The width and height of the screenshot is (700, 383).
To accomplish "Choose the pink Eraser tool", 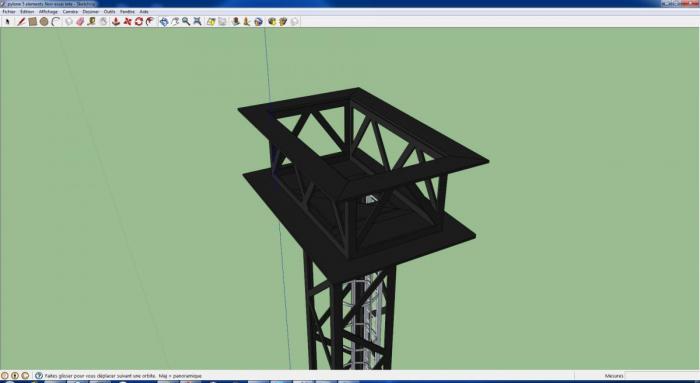I will [80, 21].
